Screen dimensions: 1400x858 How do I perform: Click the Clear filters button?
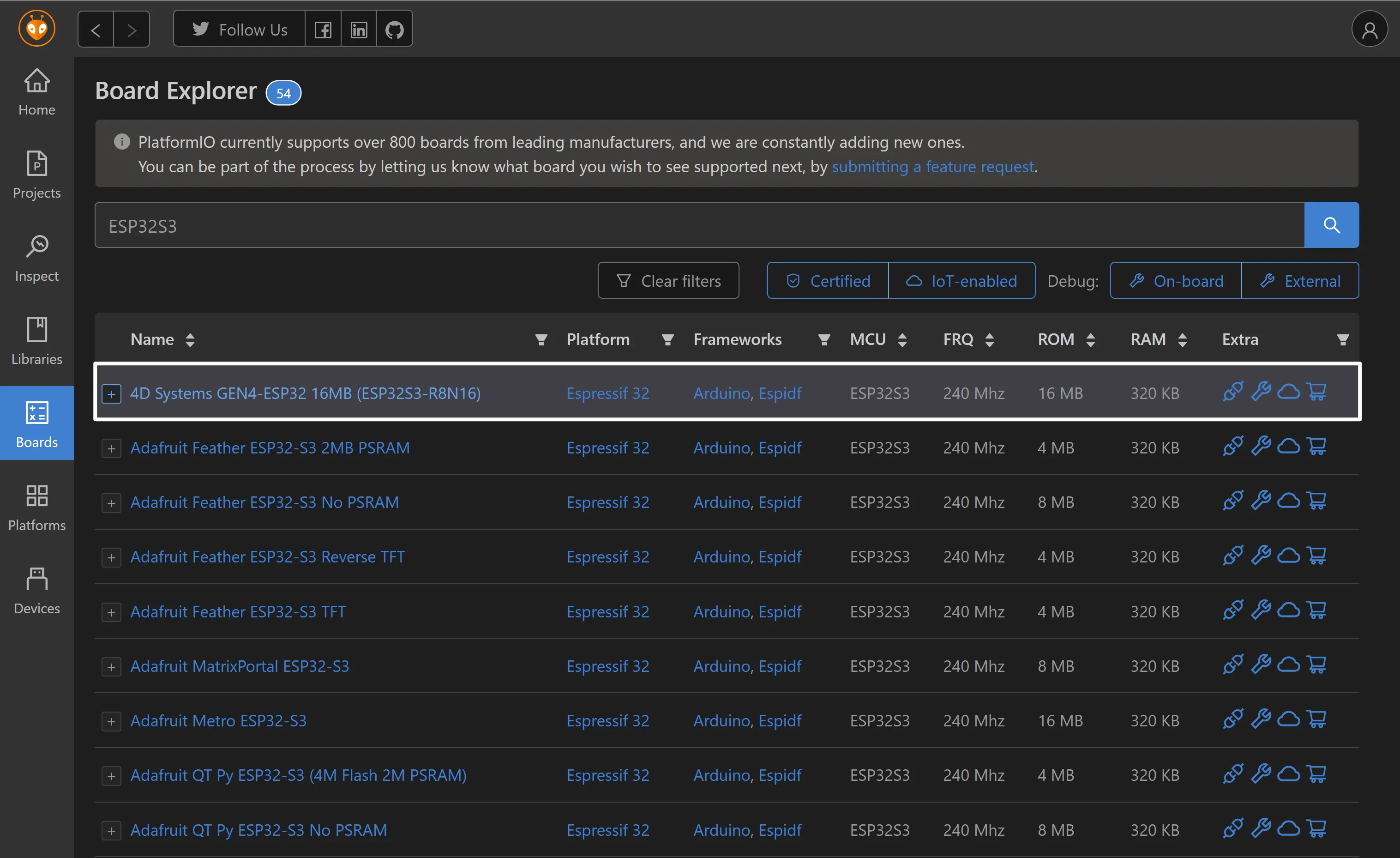tap(668, 280)
